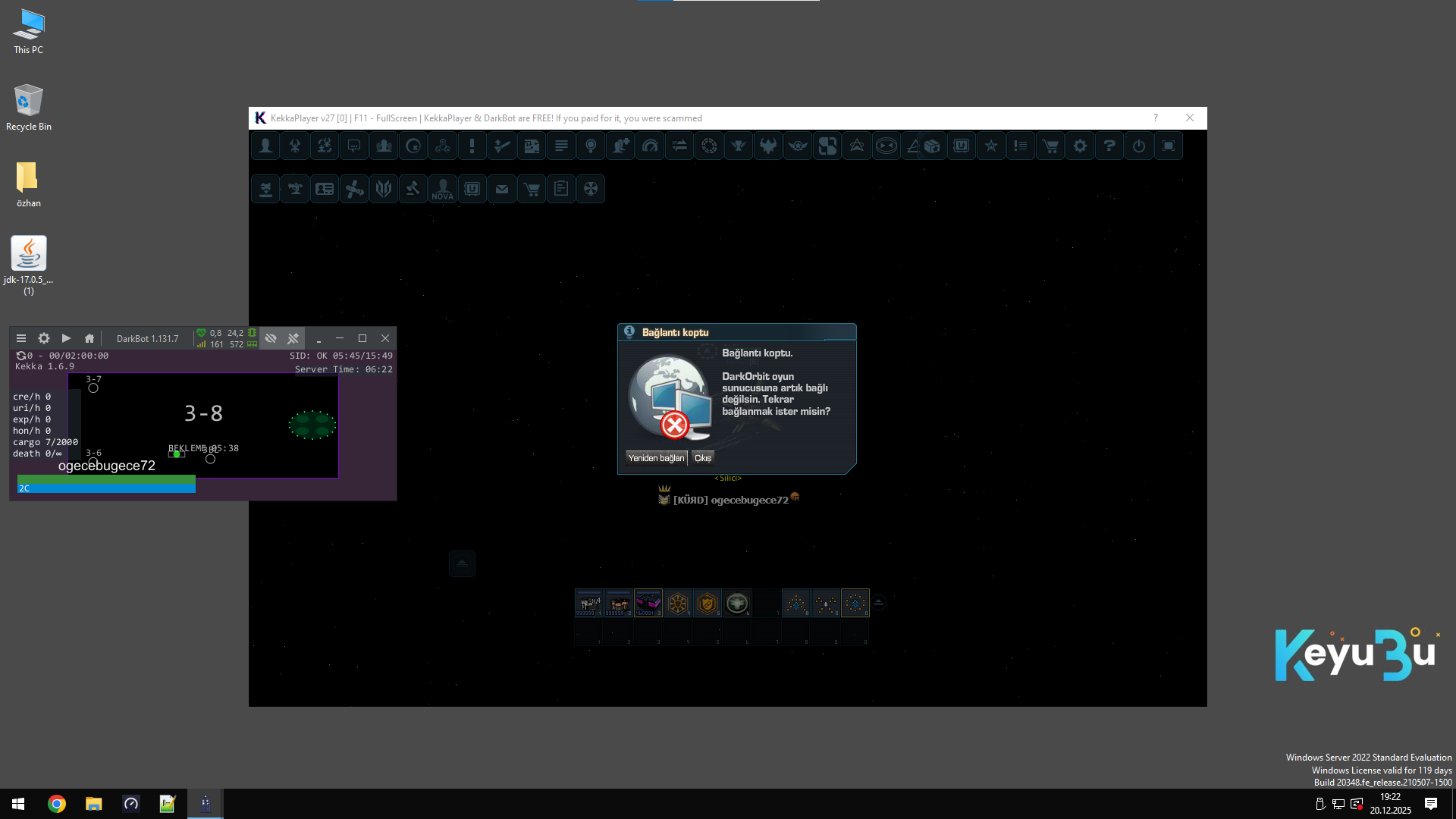Open DarkBot settings gear
Image resolution: width=1456 pixels, height=819 pixels.
tap(44, 338)
